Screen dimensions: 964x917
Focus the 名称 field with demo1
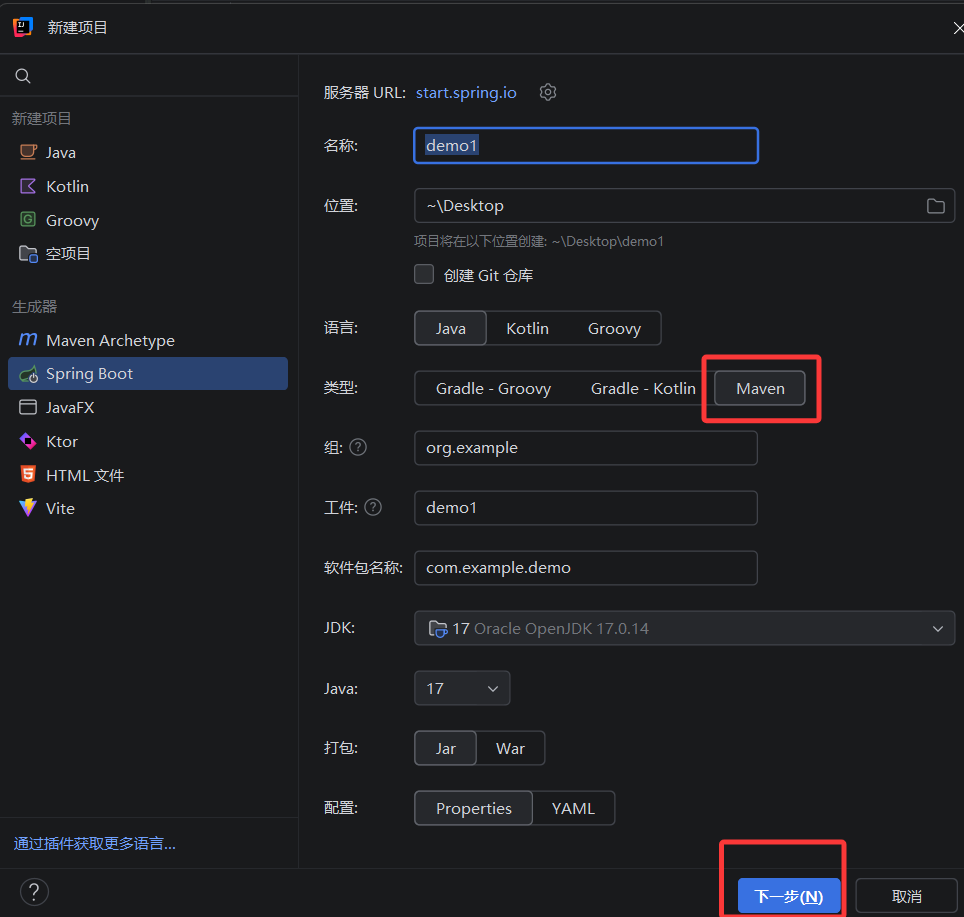tap(586, 146)
